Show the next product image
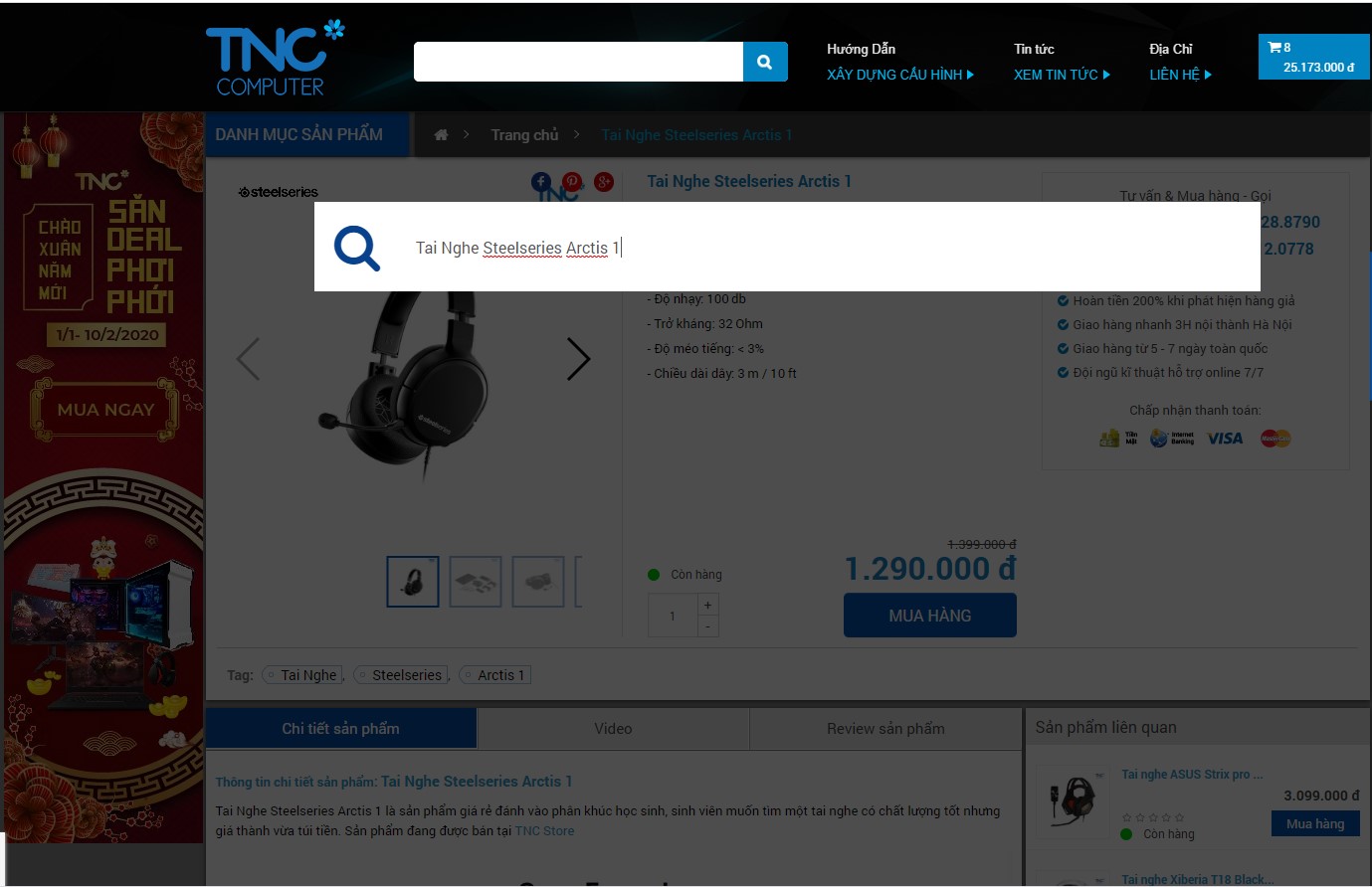Viewport: 1372px width, 887px height. pos(578,359)
